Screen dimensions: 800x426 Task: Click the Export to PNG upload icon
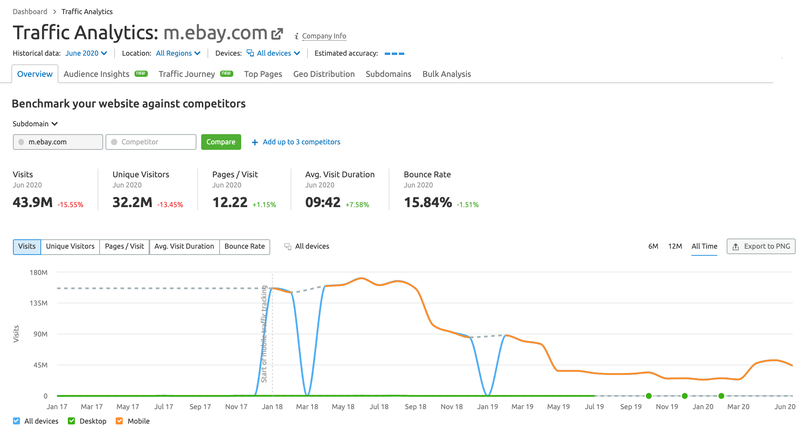click(736, 246)
